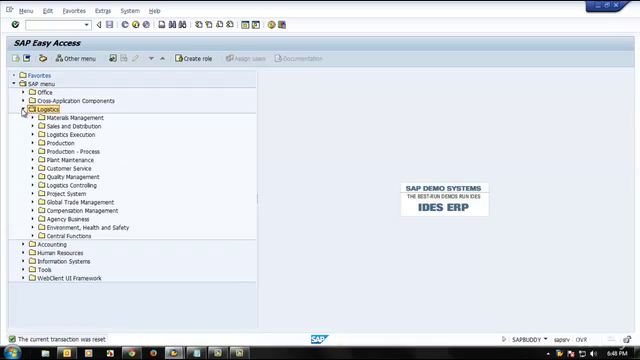
Task: Click the SAP Business Workplace icon
Action: click(x=43, y=58)
